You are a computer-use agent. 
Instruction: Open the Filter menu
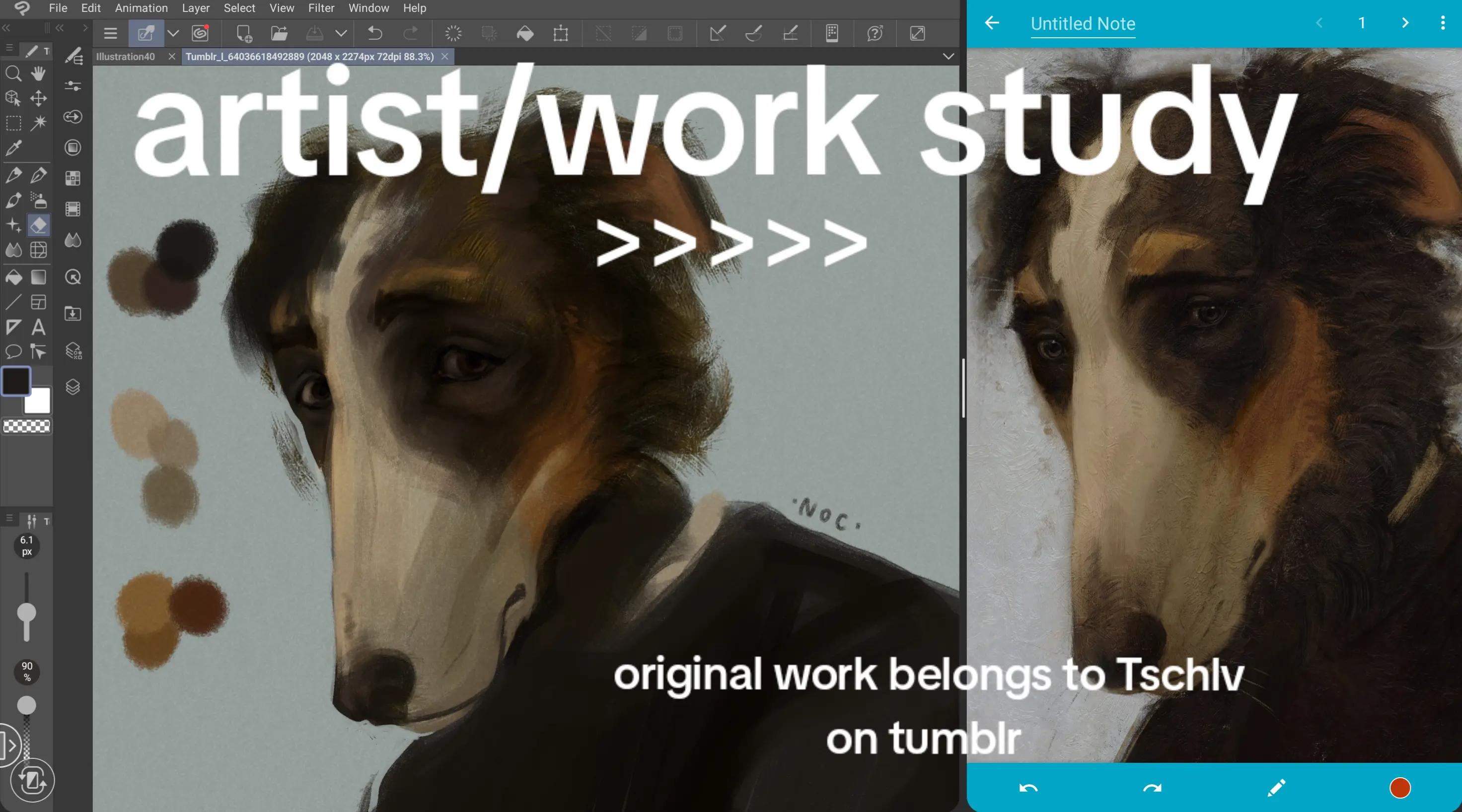tap(321, 8)
